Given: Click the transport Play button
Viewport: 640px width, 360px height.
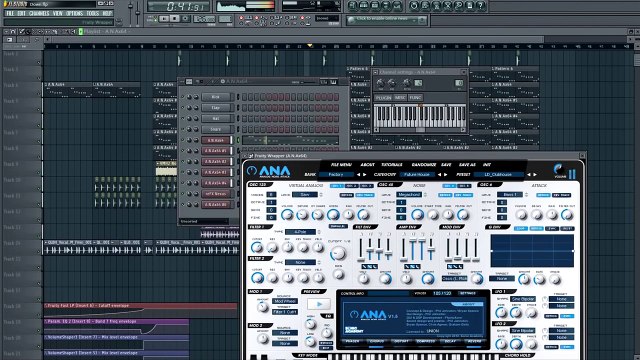Looking at the screenshot, I should 164,19.
